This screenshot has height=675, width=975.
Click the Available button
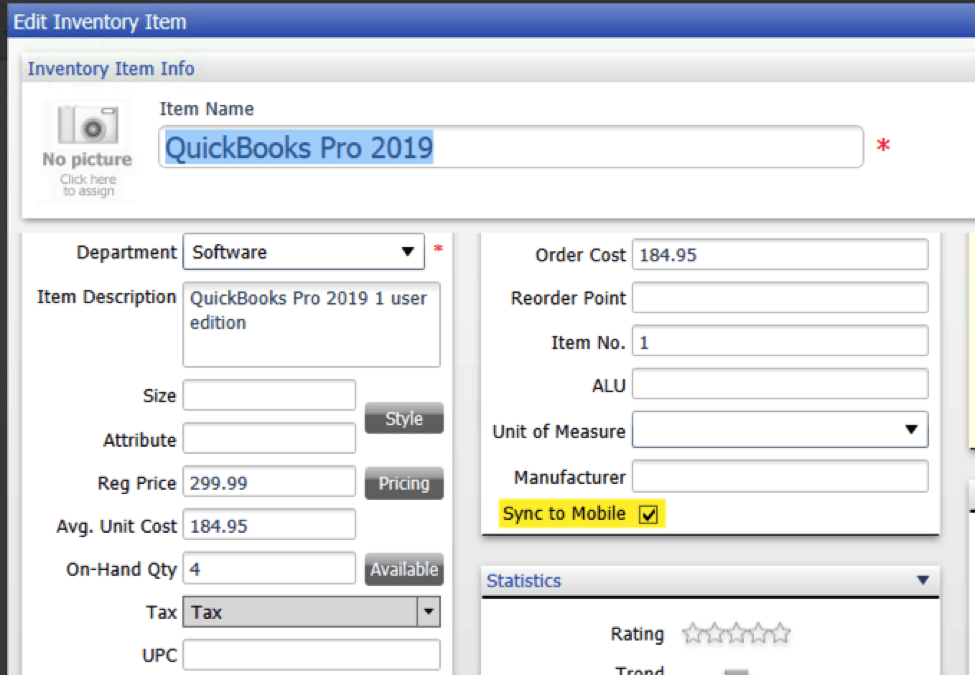[404, 569]
